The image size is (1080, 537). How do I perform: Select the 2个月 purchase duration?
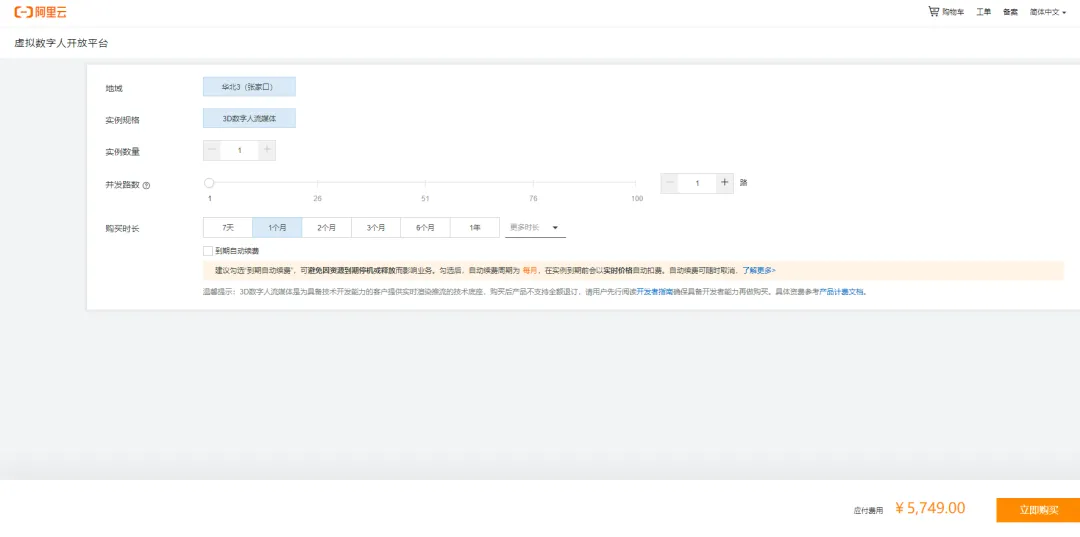327,227
